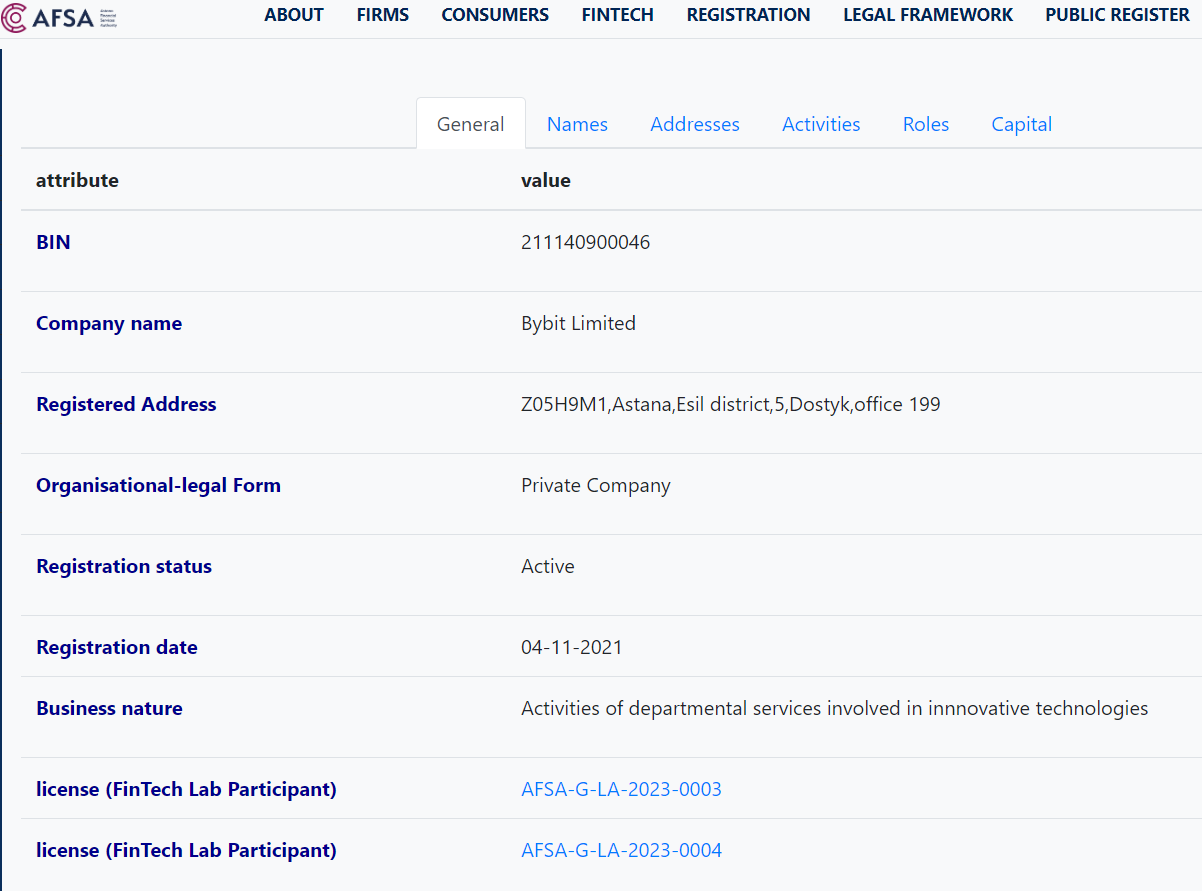Open the LEGAL FRAMEWORK menu
Viewport: 1202px width, 891px height.
coord(928,15)
